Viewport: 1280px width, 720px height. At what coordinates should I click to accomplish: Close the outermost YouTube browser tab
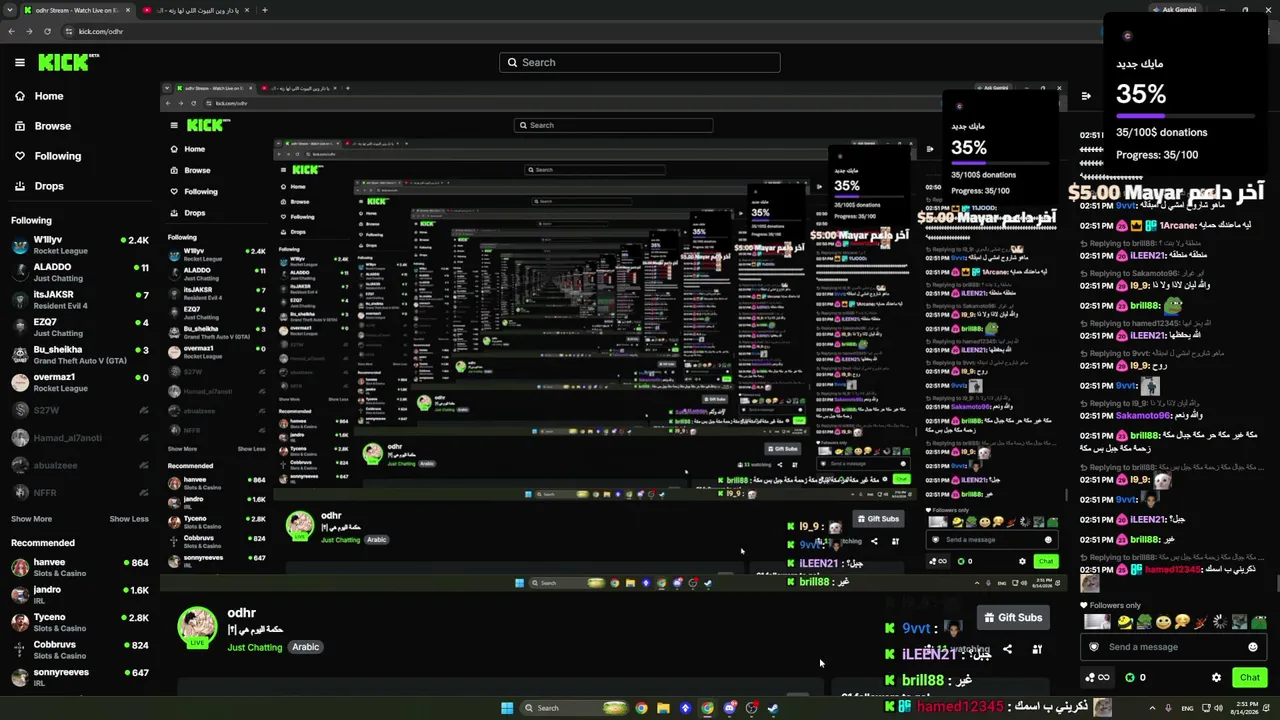[x=248, y=10]
